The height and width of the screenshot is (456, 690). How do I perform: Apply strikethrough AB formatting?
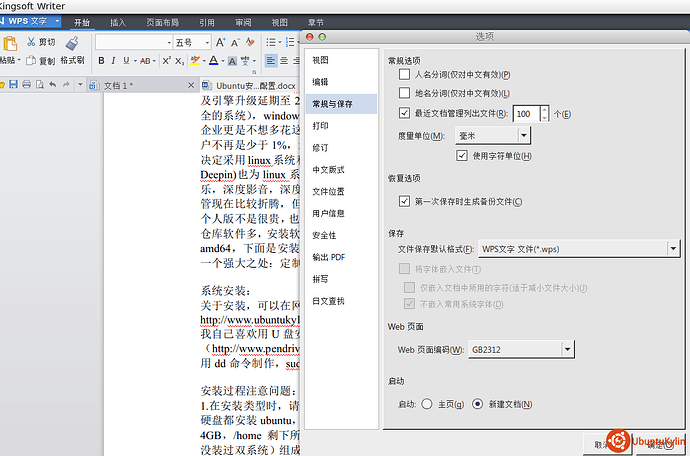(145, 61)
